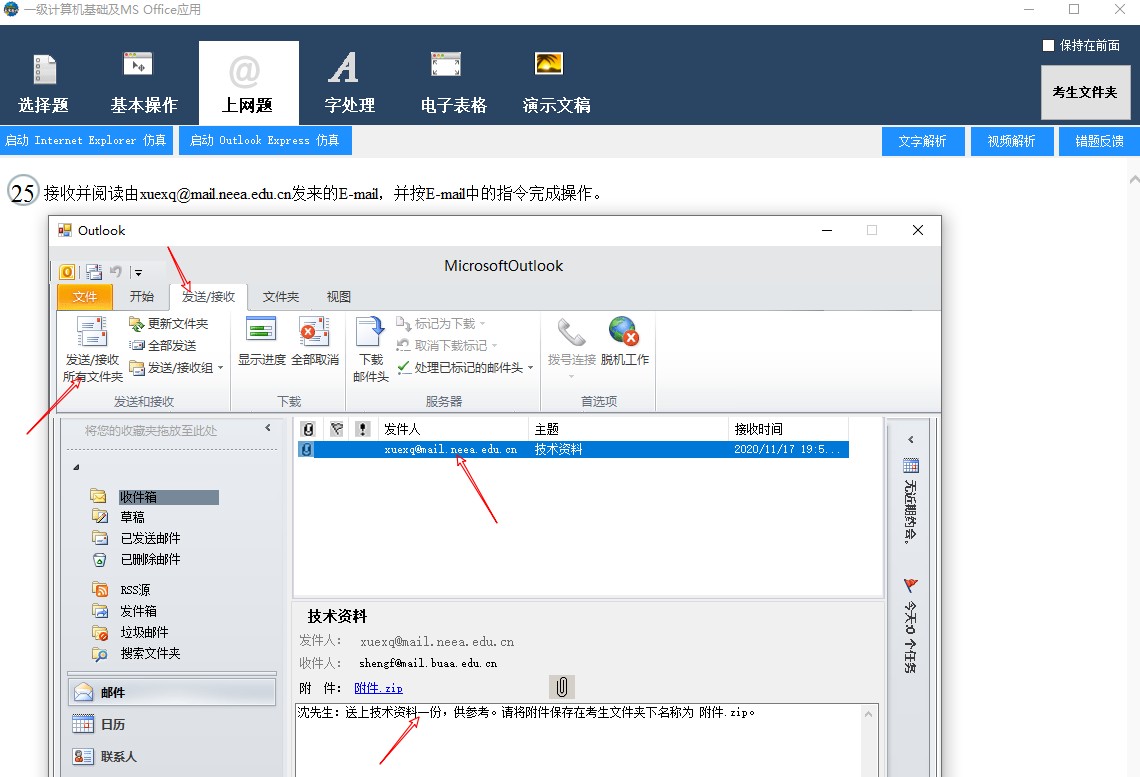This screenshot has height=777, width=1140.
Task: Click the save-all quick access icon
Action: click(94, 272)
